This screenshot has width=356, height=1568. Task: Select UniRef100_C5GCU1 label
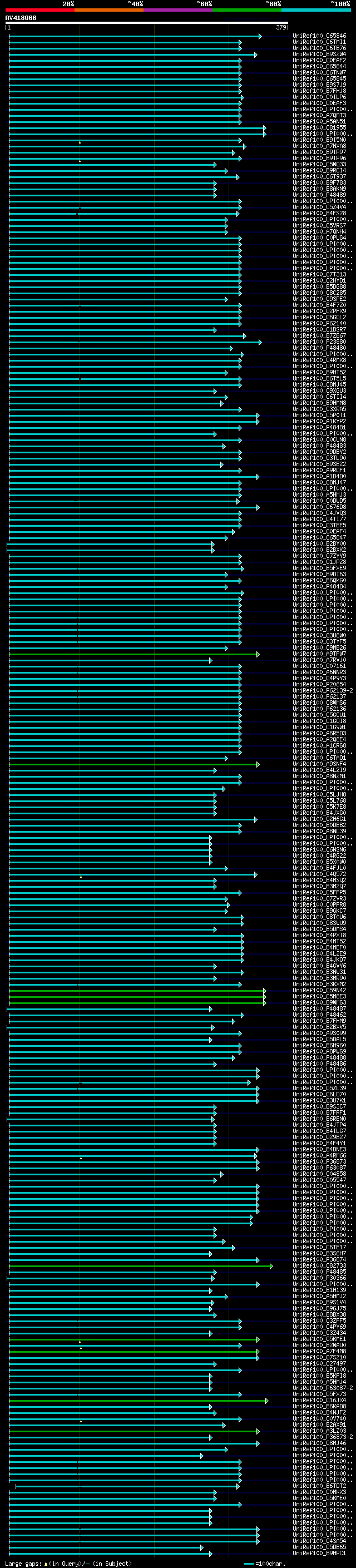[x=319, y=715]
